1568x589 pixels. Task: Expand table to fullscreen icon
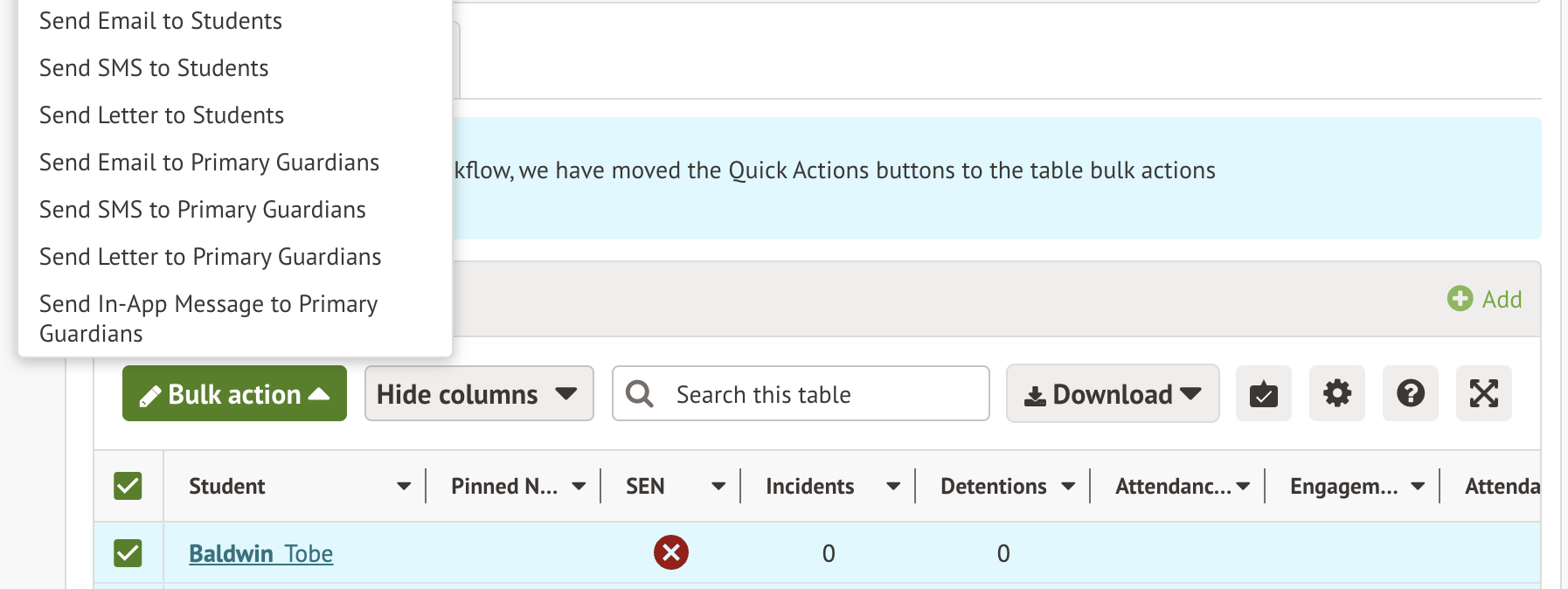(1483, 394)
